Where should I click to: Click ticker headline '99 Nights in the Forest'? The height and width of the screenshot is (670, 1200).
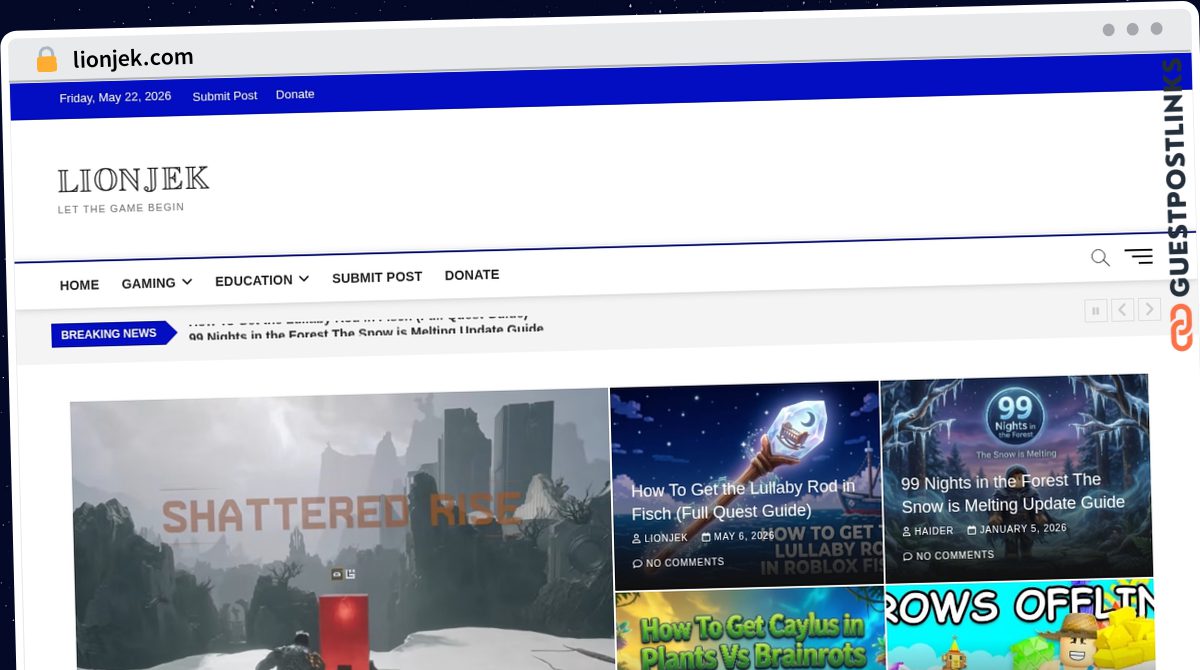pyautogui.click(x=366, y=331)
